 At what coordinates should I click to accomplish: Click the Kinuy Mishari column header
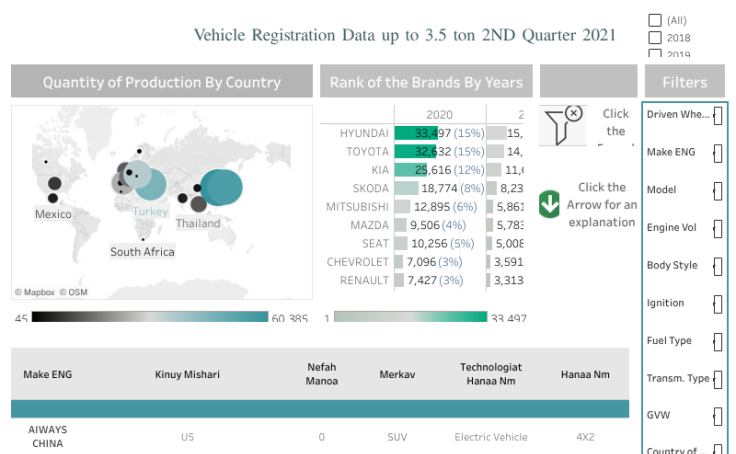click(187, 375)
